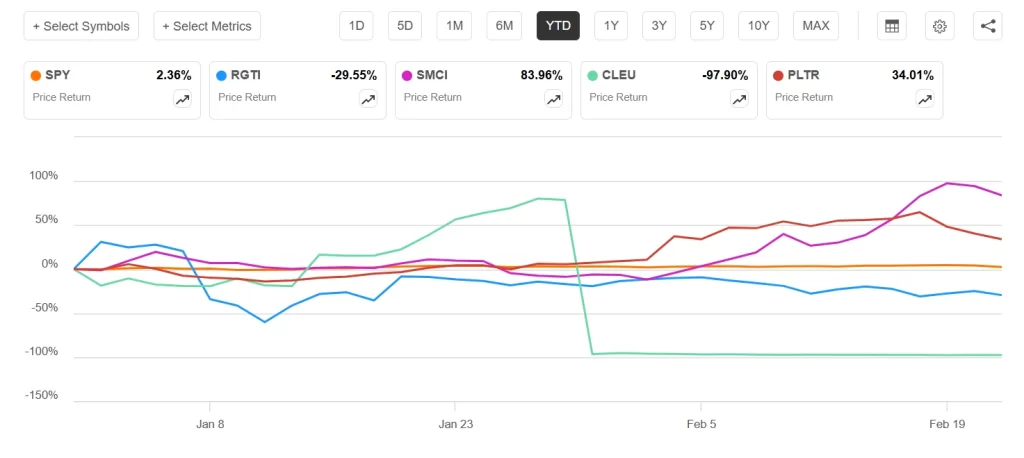This screenshot has width=1024, height=458.
Task: Choose the 3Y time range
Action: pyautogui.click(x=659, y=26)
